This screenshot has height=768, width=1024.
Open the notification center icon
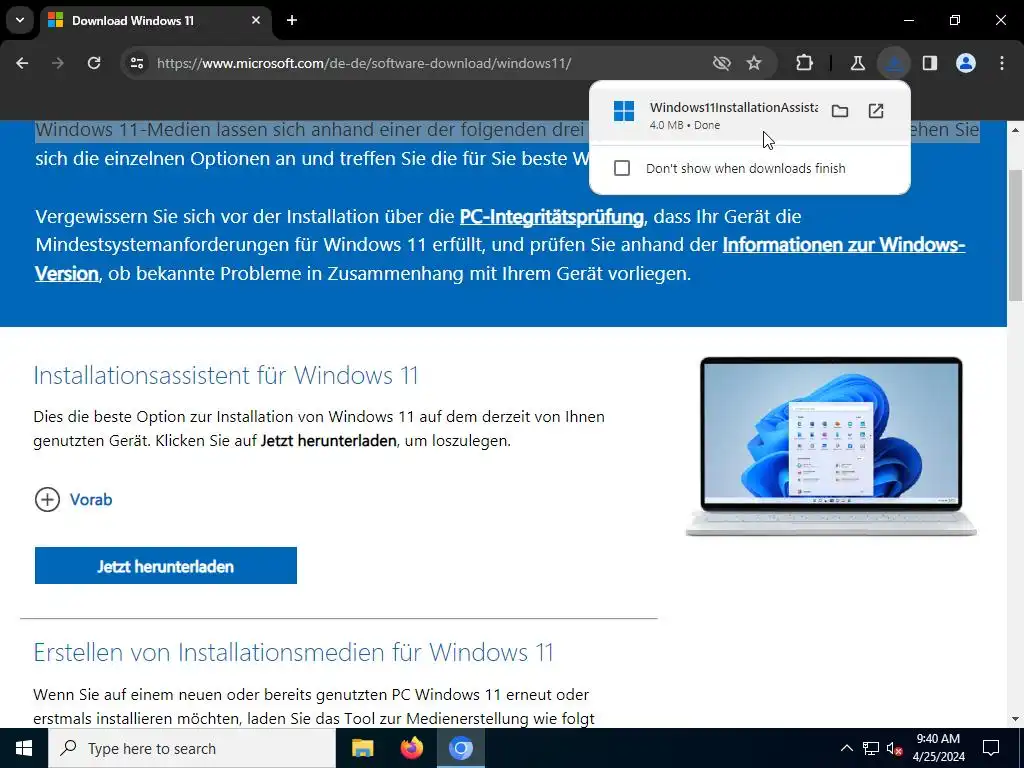991,748
